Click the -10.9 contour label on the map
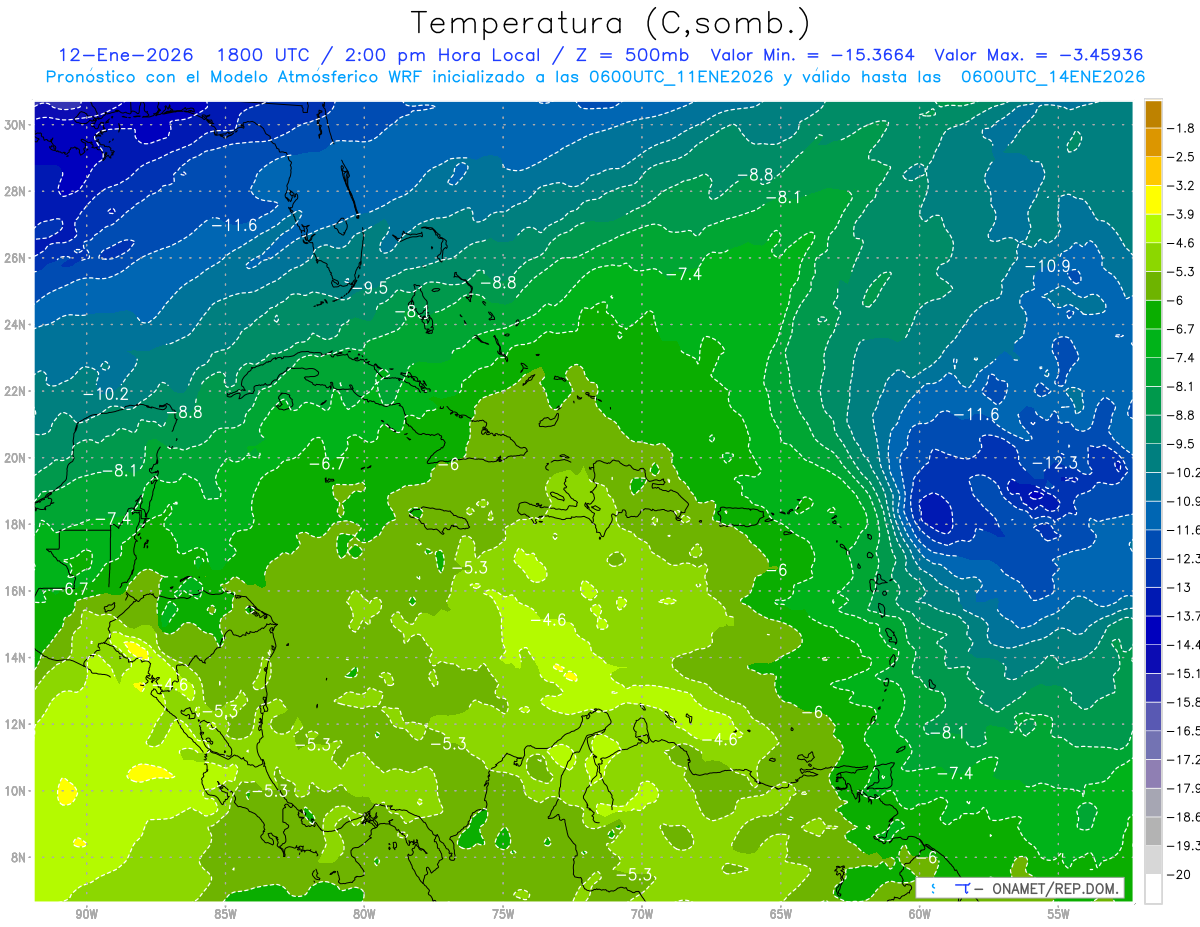This screenshot has width=1200, height=927. [1049, 266]
